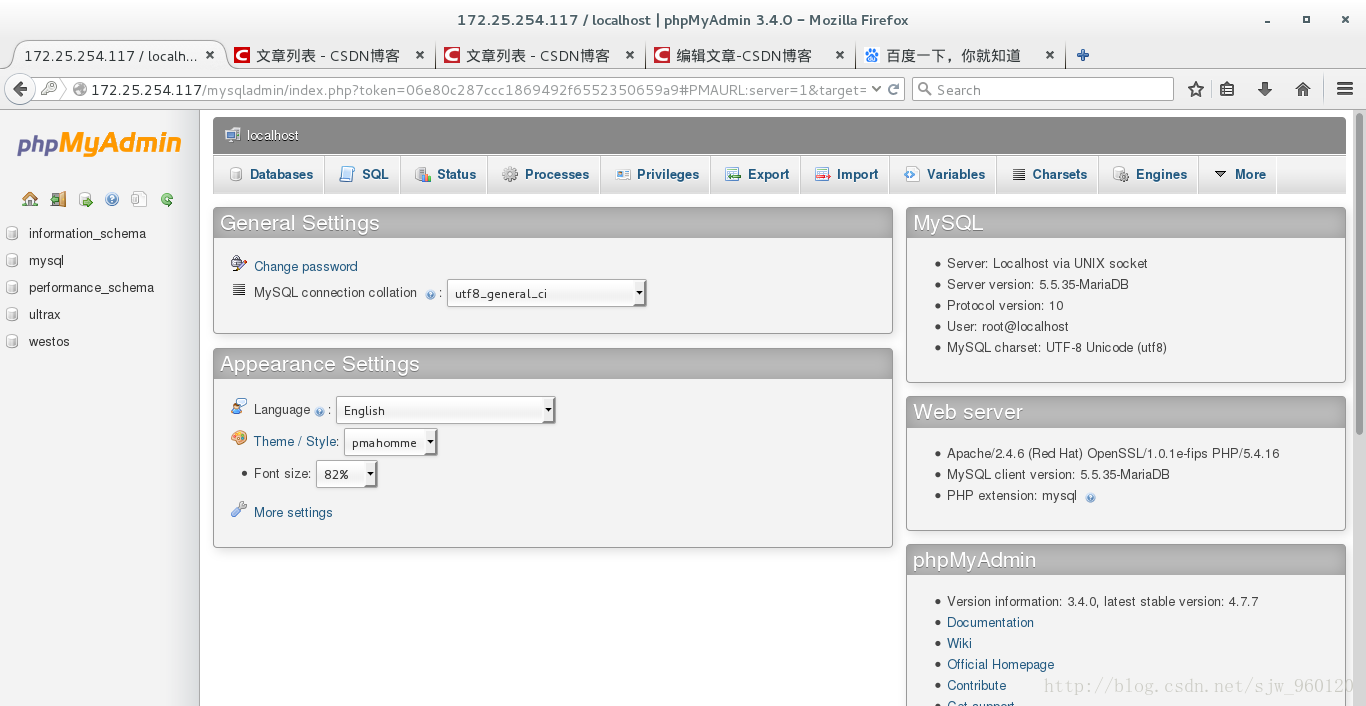
Task: Click database icon next to mysql
Action: coord(12,261)
